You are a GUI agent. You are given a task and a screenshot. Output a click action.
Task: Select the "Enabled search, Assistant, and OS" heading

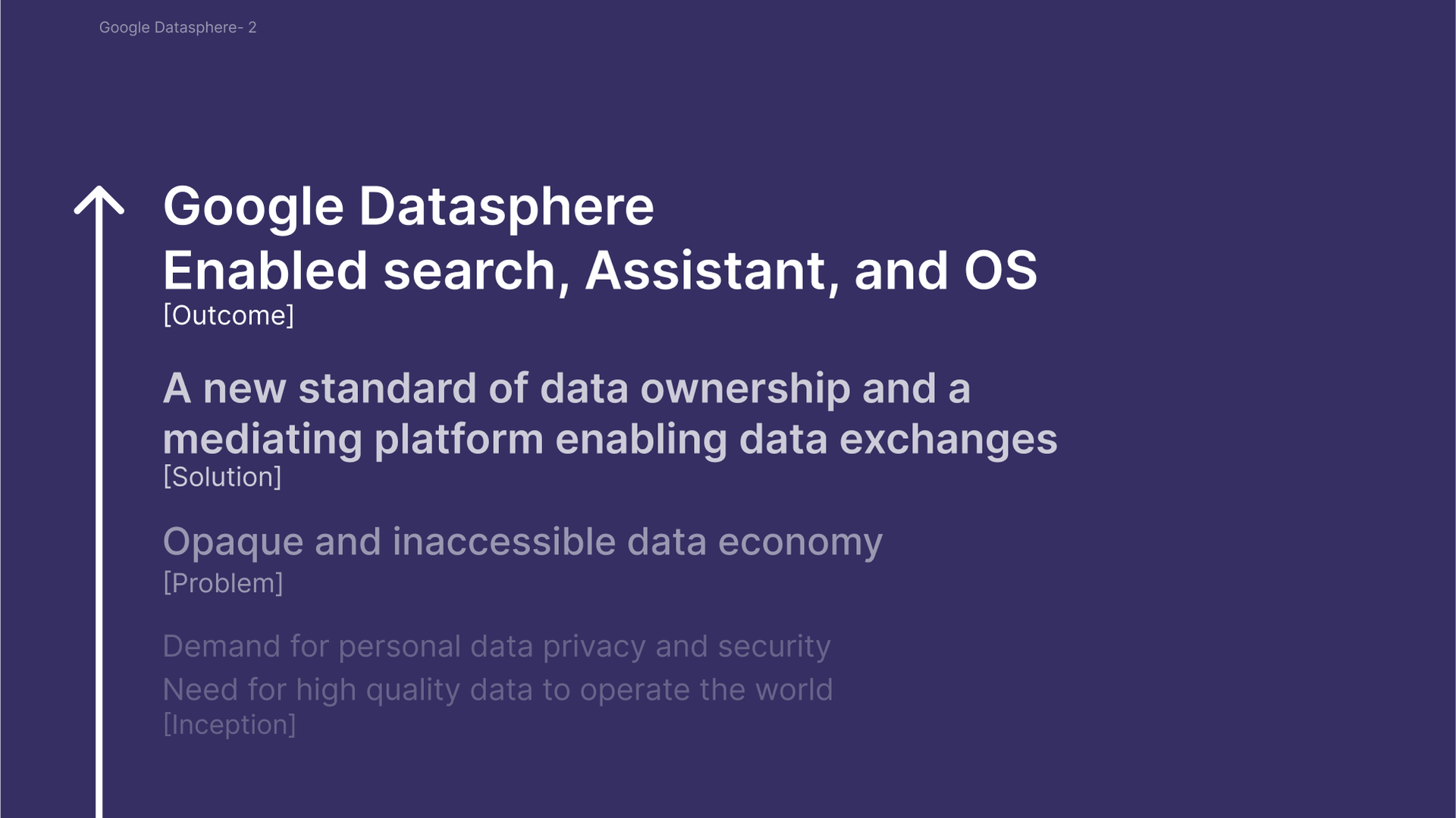(x=600, y=271)
